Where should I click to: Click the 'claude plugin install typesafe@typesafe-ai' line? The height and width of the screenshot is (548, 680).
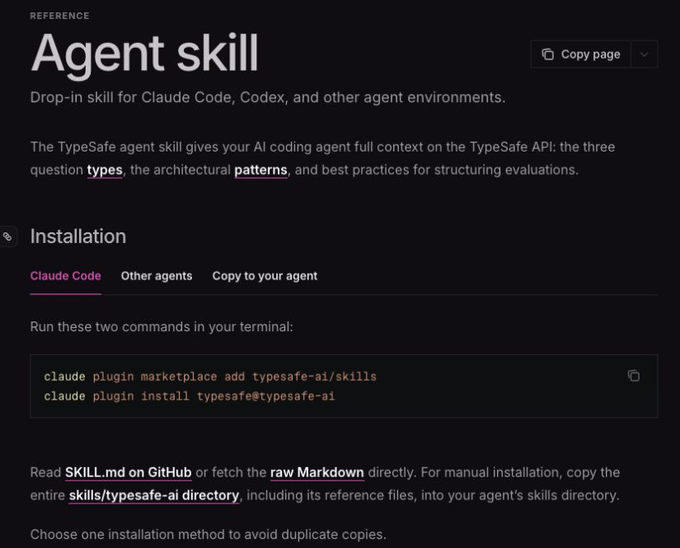[190, 396]
